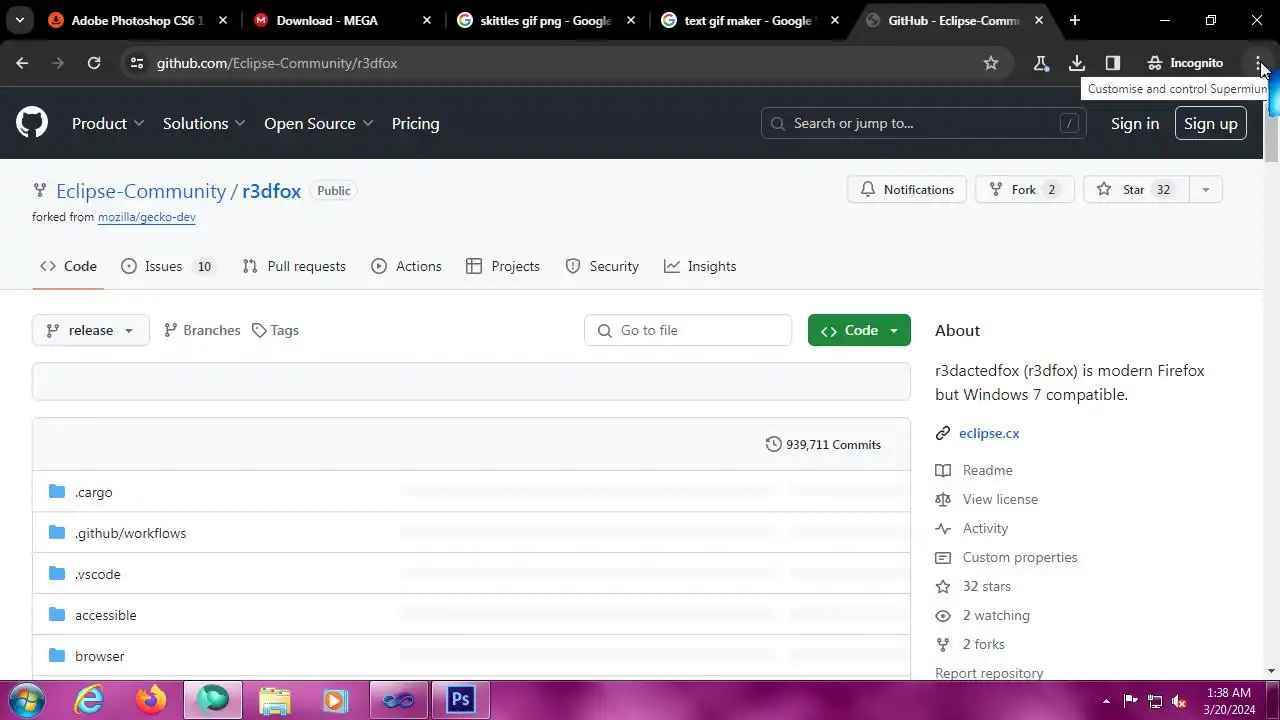Viewport: 1280px width, 720px height.
Task: Open the tab search dropdown arrow
Action: pos(19,20)
